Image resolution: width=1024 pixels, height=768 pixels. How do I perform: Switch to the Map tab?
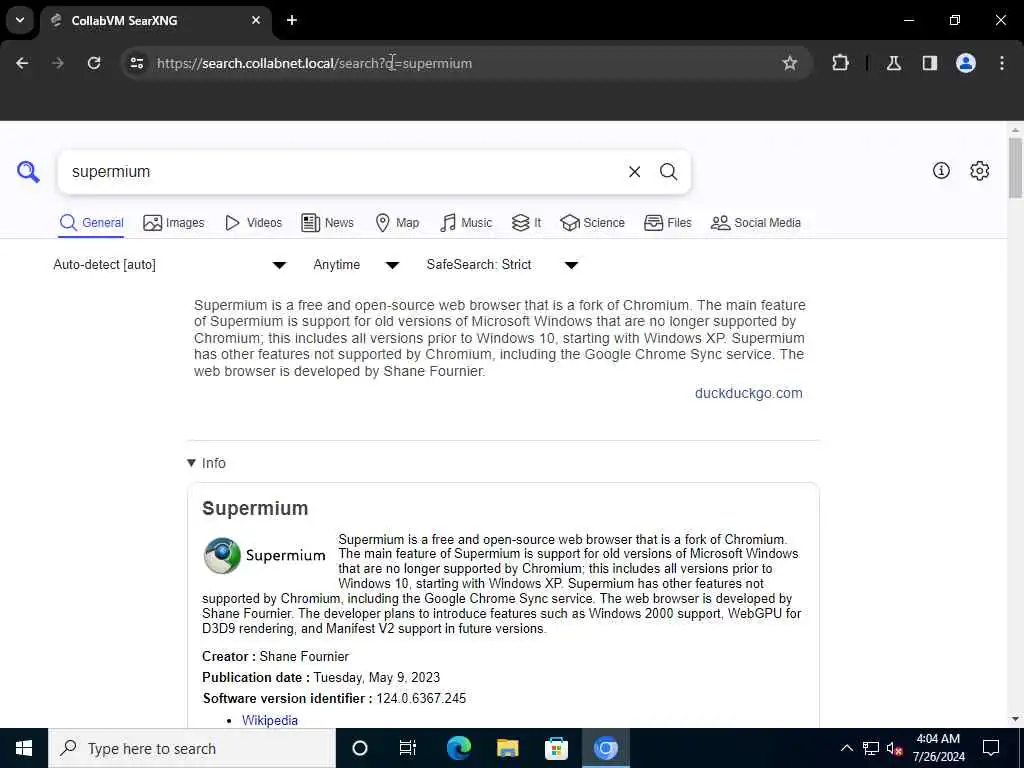pyautogui.click(x=397, y=223)
